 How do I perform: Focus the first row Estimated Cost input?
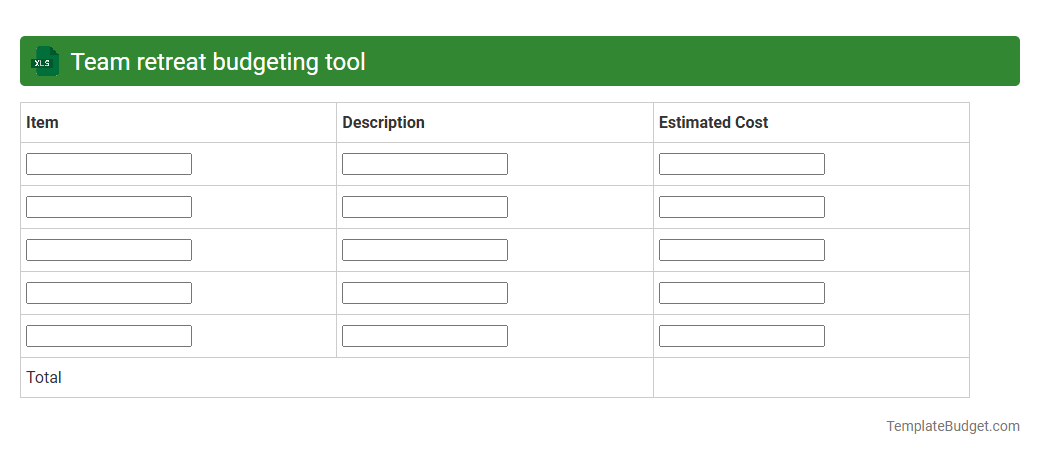742,164
